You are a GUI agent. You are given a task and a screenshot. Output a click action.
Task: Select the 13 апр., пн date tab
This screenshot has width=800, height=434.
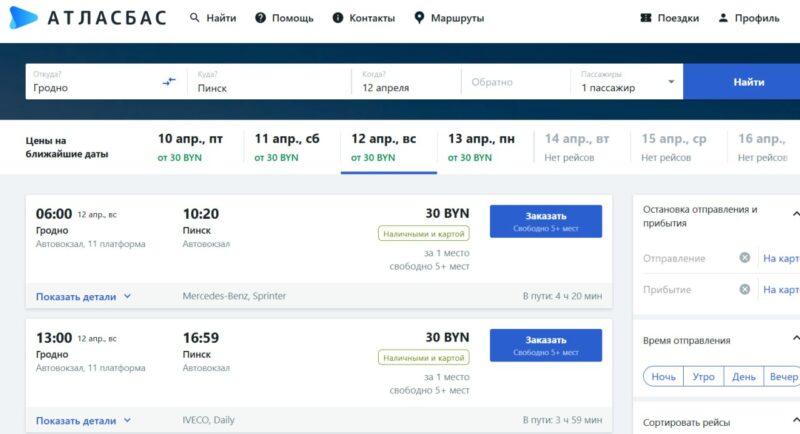481,147
